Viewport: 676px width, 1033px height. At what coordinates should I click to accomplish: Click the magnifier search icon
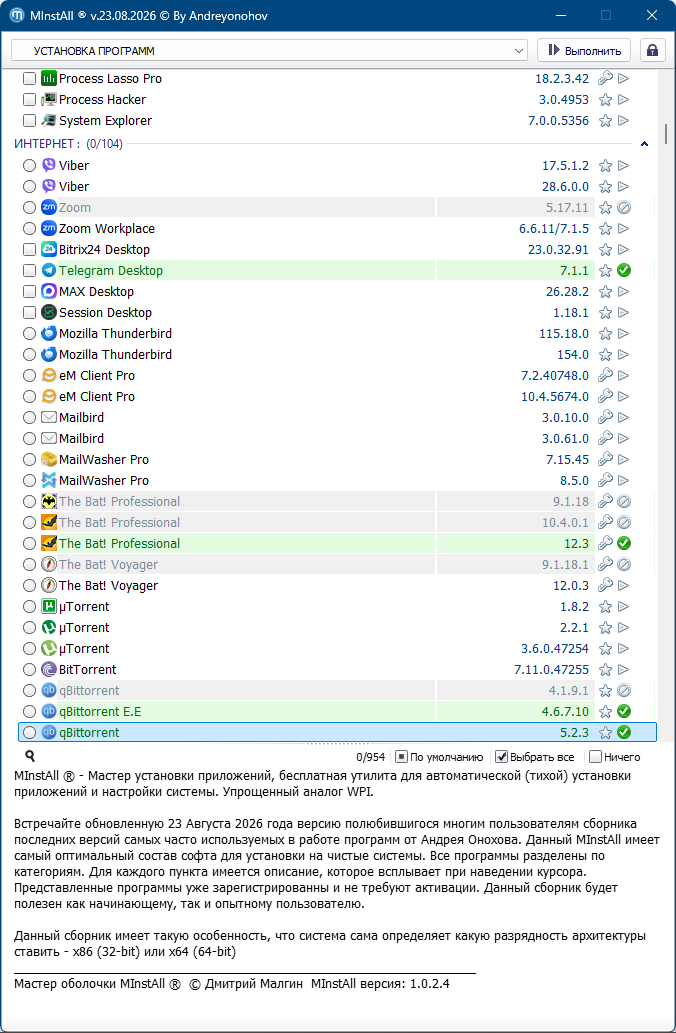click(30, 756)
